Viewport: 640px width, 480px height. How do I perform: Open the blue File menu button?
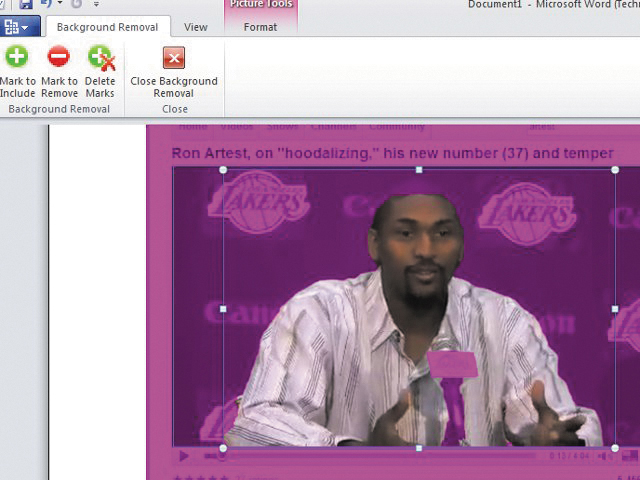point(20,27)
